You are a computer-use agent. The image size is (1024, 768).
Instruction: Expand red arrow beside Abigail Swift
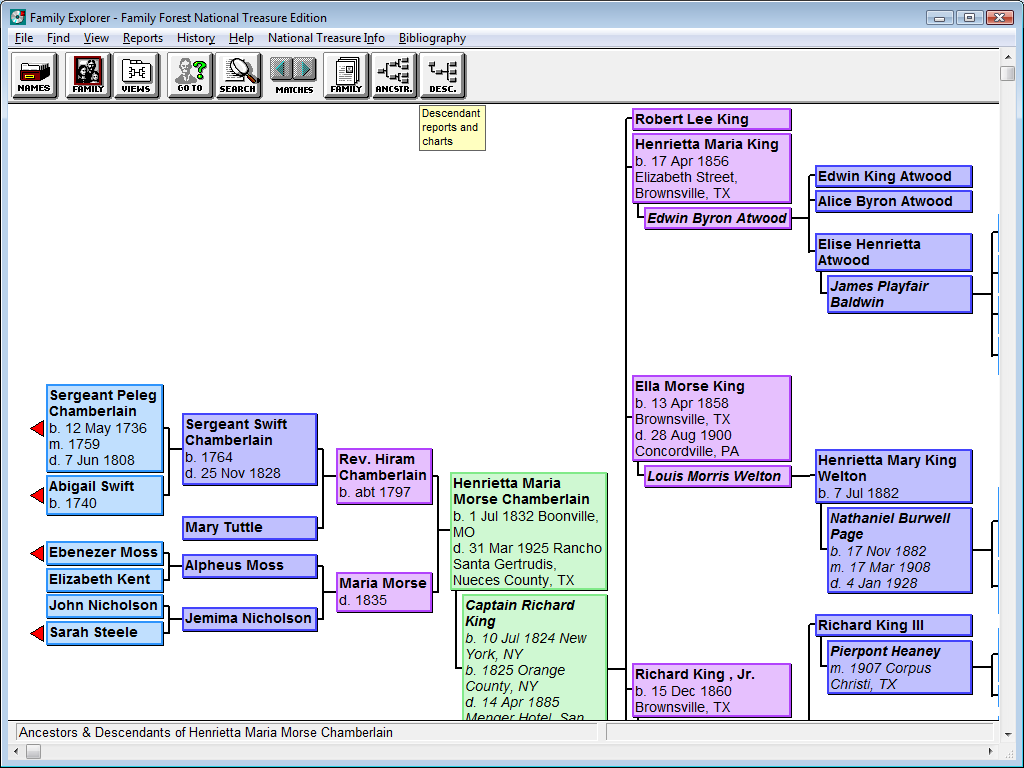click(37, 496)
